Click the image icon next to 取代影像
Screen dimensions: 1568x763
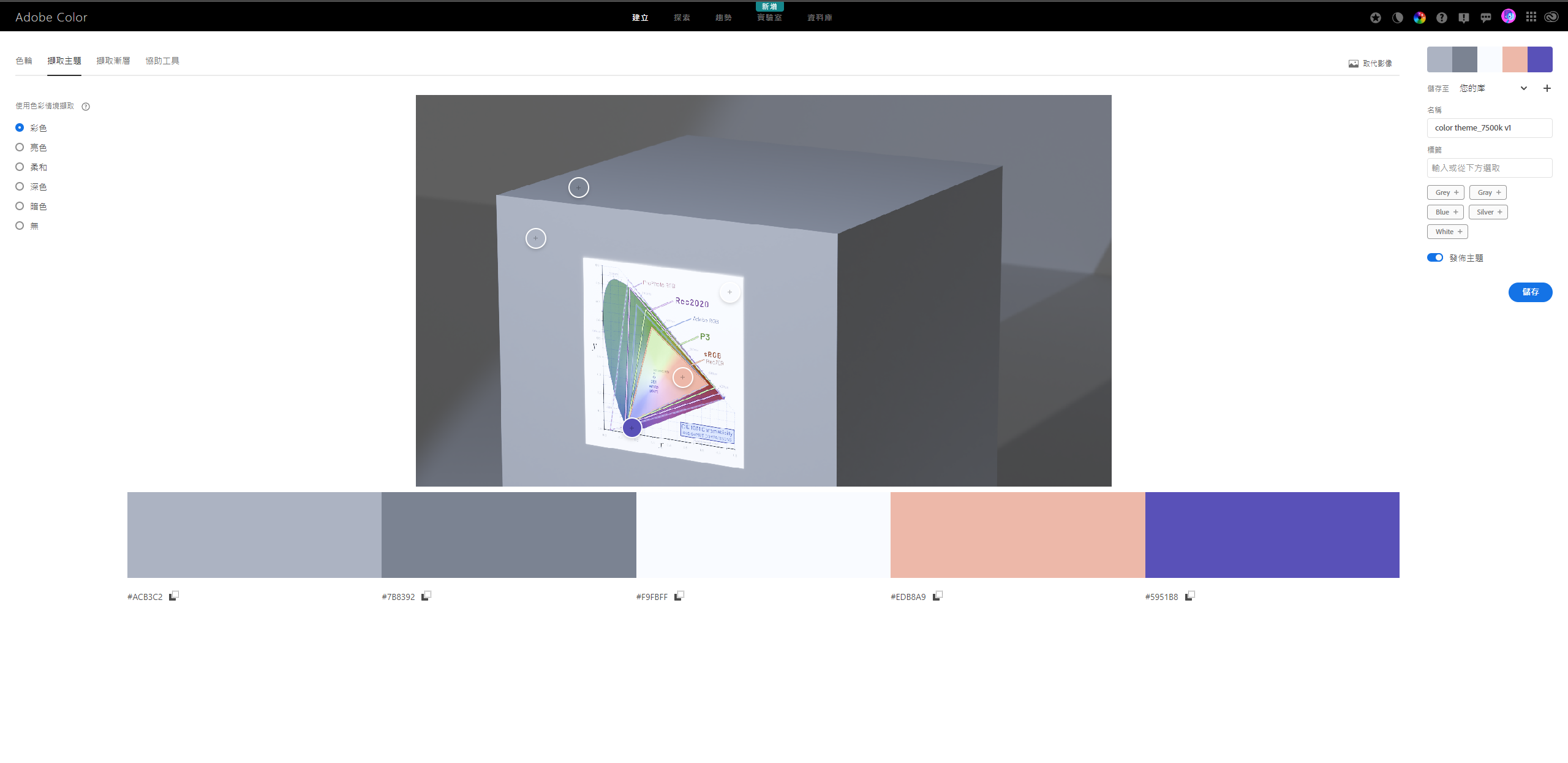coord(1354,64)
